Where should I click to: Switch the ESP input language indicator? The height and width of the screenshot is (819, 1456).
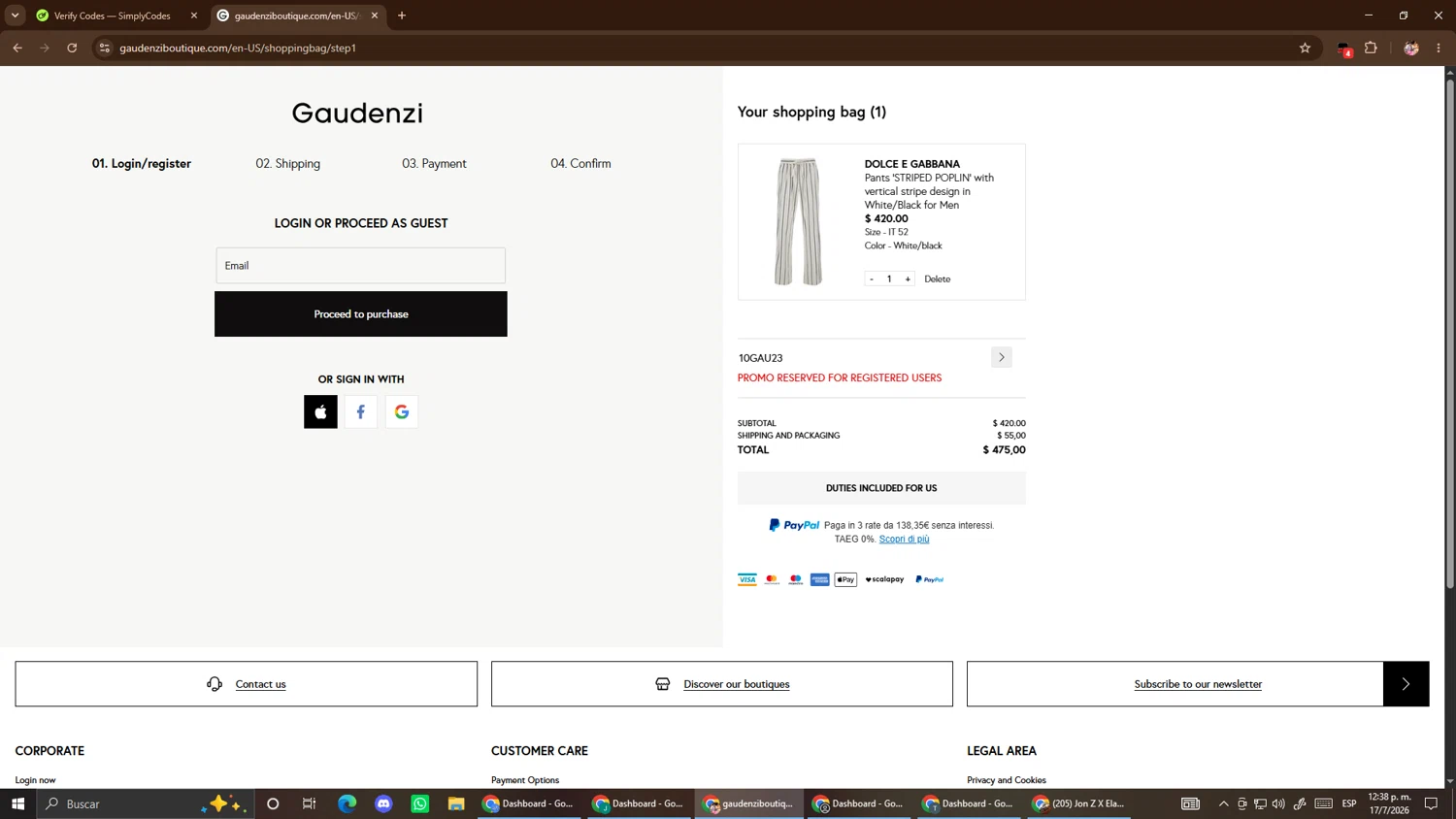click(x=1349, y=803)
